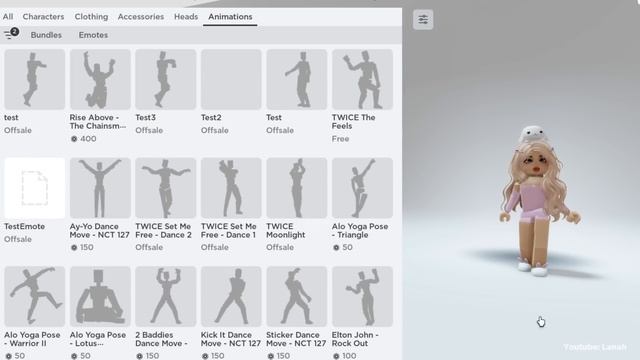Click the 'Alo Yoga Pose - Triangle' title

tap(360, 231)
